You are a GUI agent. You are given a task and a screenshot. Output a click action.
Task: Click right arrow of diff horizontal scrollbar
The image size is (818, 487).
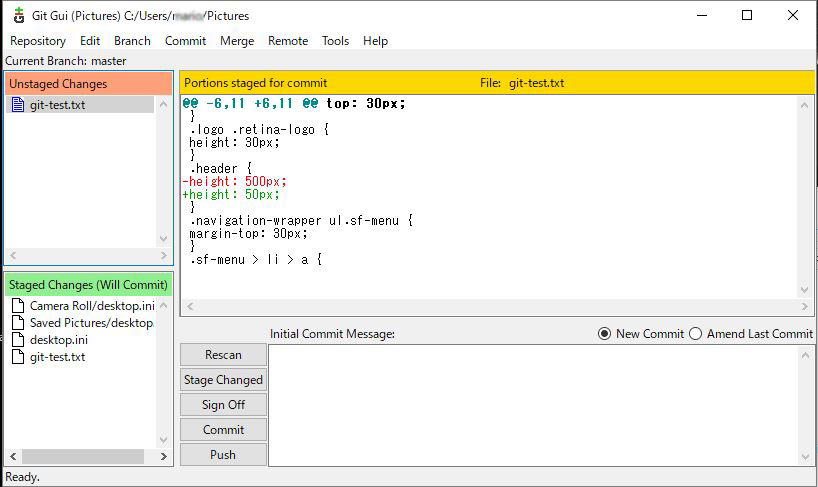[804, 307]
